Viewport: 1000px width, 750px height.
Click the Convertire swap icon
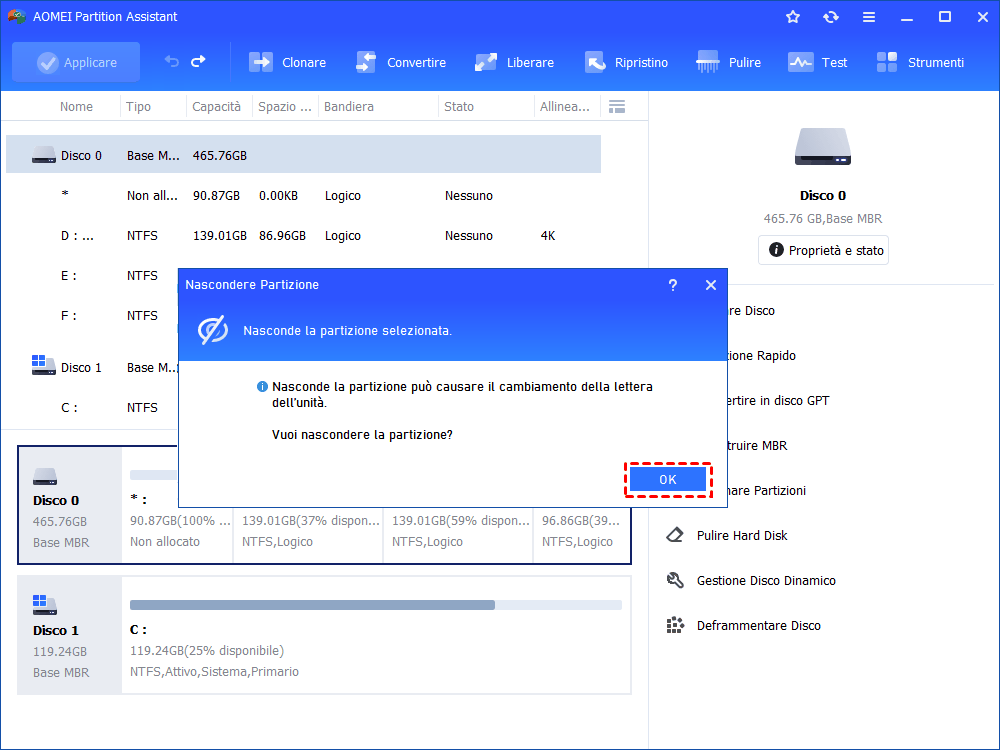[365, 62]
